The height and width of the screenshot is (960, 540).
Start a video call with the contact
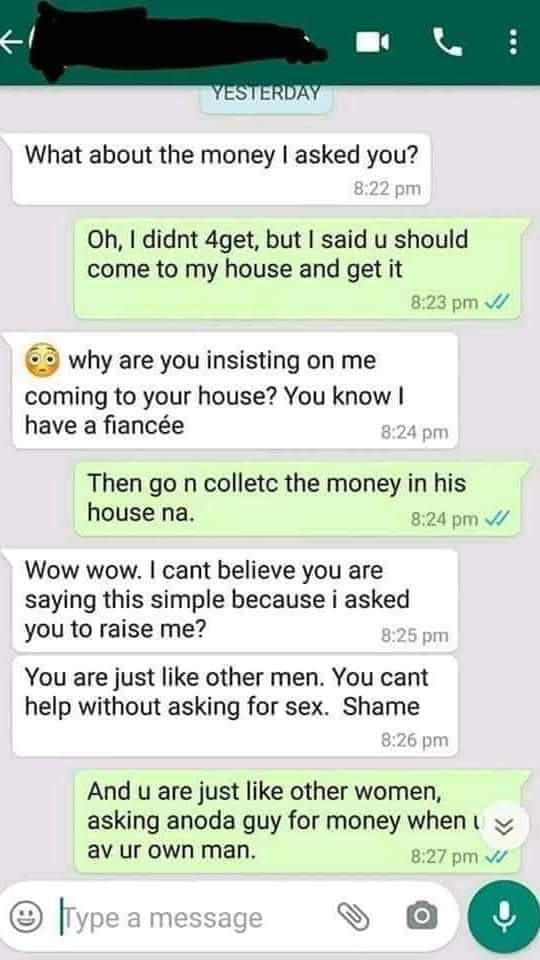pyautogui.click(x=373, y=42)
